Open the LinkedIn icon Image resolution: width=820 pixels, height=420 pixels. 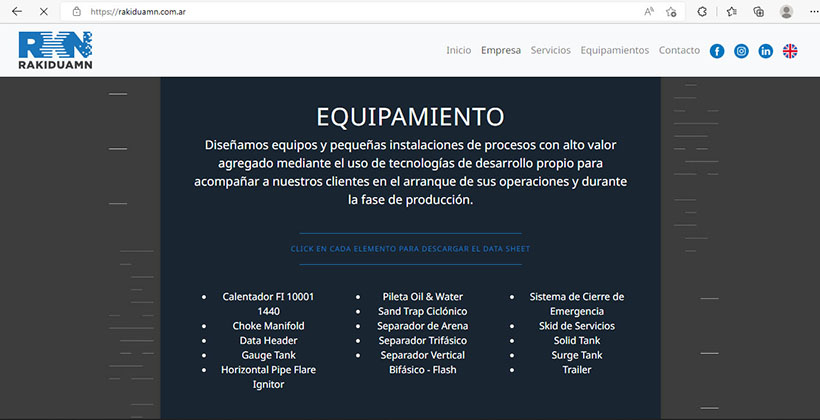click(x=766, y=51)
